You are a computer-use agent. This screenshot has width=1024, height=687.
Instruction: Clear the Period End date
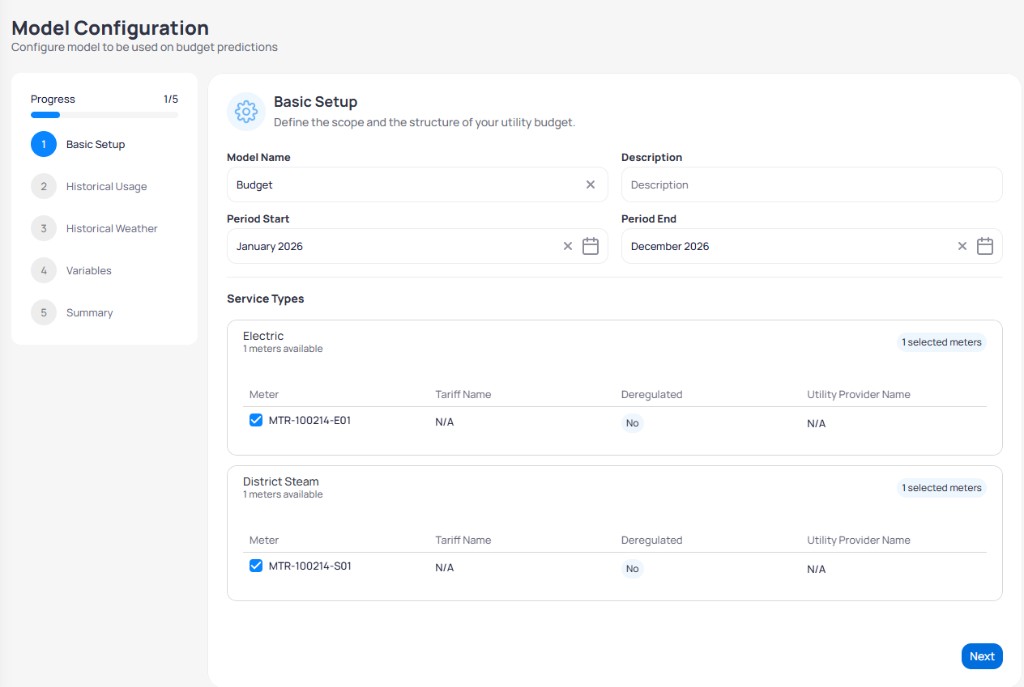click(x=962, y=246)
